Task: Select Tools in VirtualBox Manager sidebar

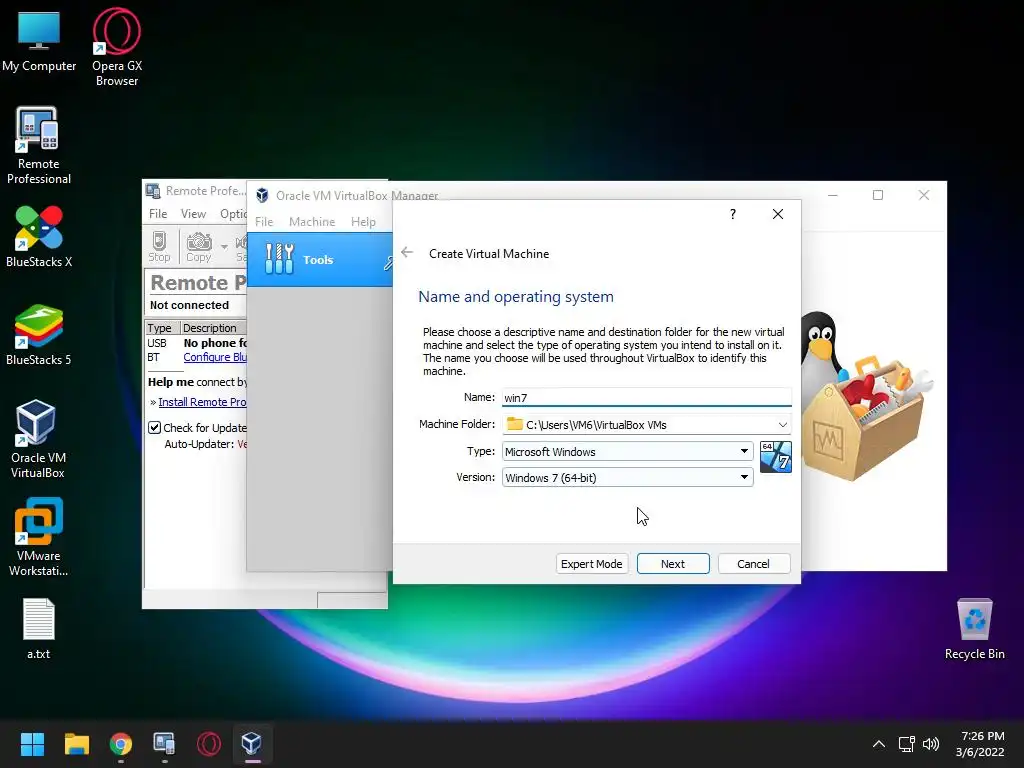Action: point(319,259)
